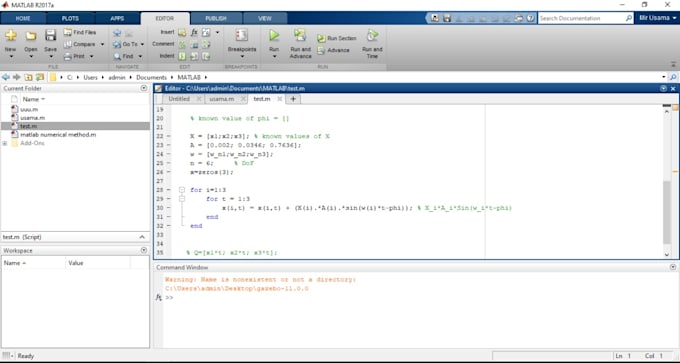Screen dimensions: 680x363
Task: Click the Find magnifier button
Action: tap(124, 56)
